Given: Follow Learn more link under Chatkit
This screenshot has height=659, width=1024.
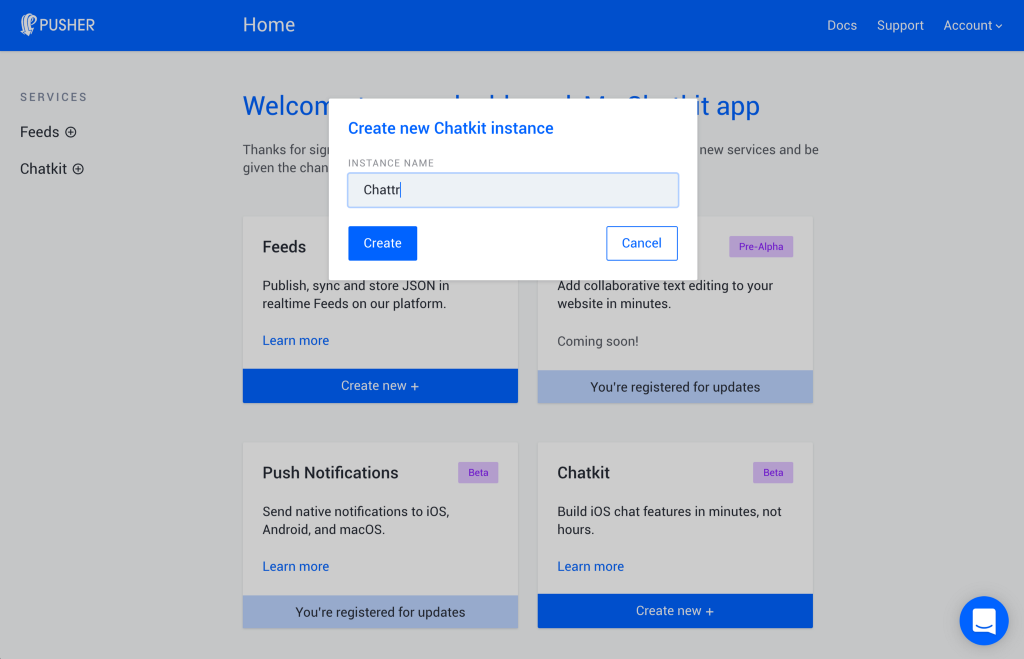Looking at the screenshot, I should coord(590,566).
